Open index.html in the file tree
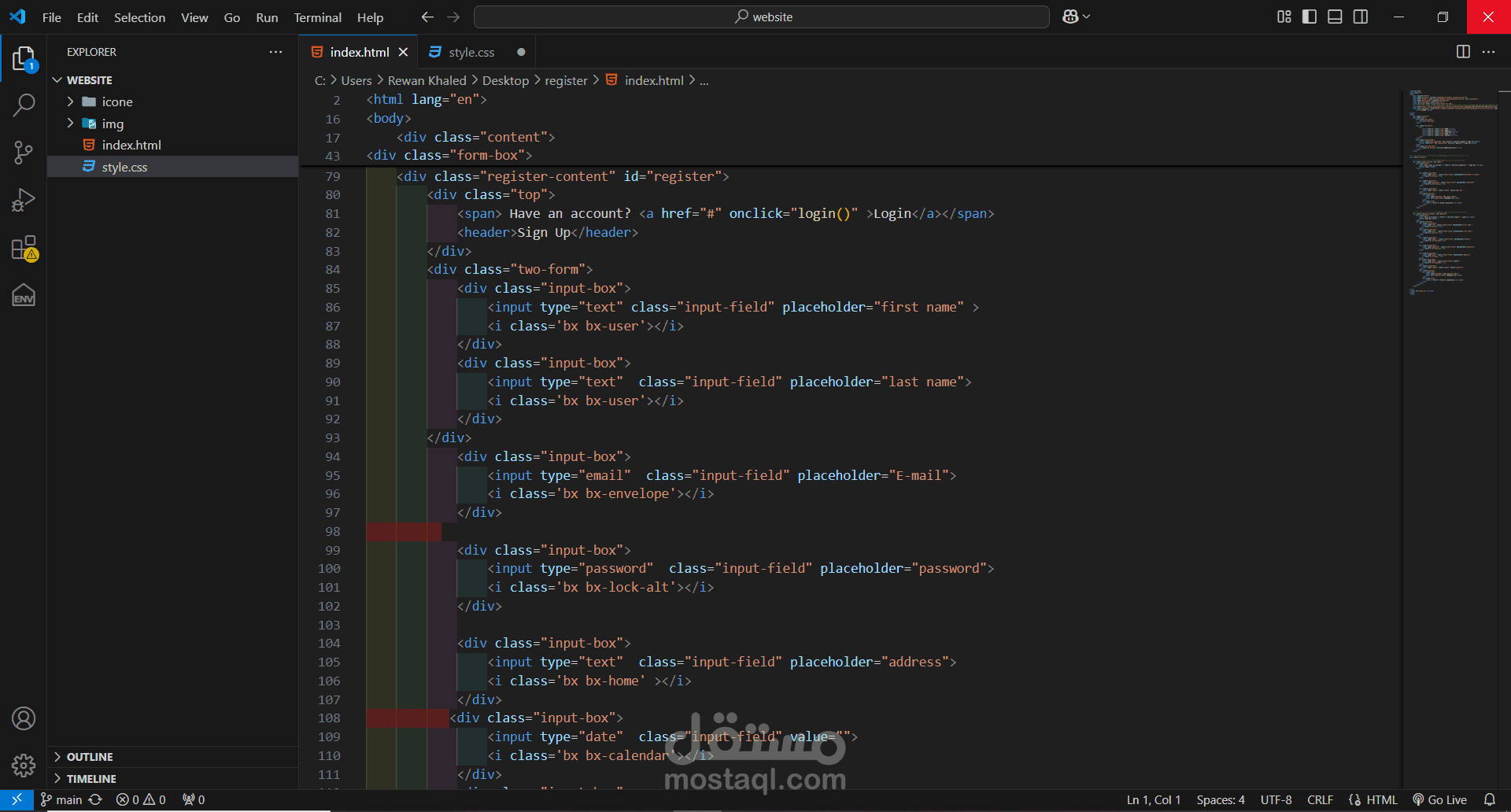1511x812 pixels. [172, 145]
